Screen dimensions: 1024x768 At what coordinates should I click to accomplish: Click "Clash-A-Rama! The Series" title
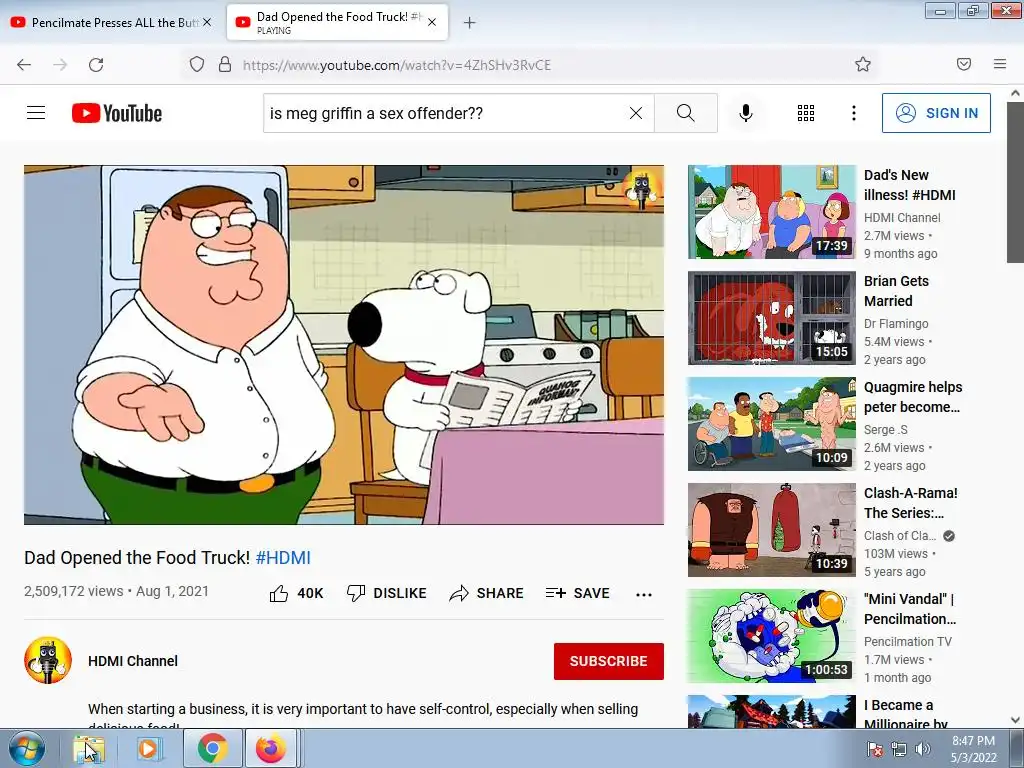(910, 503)
